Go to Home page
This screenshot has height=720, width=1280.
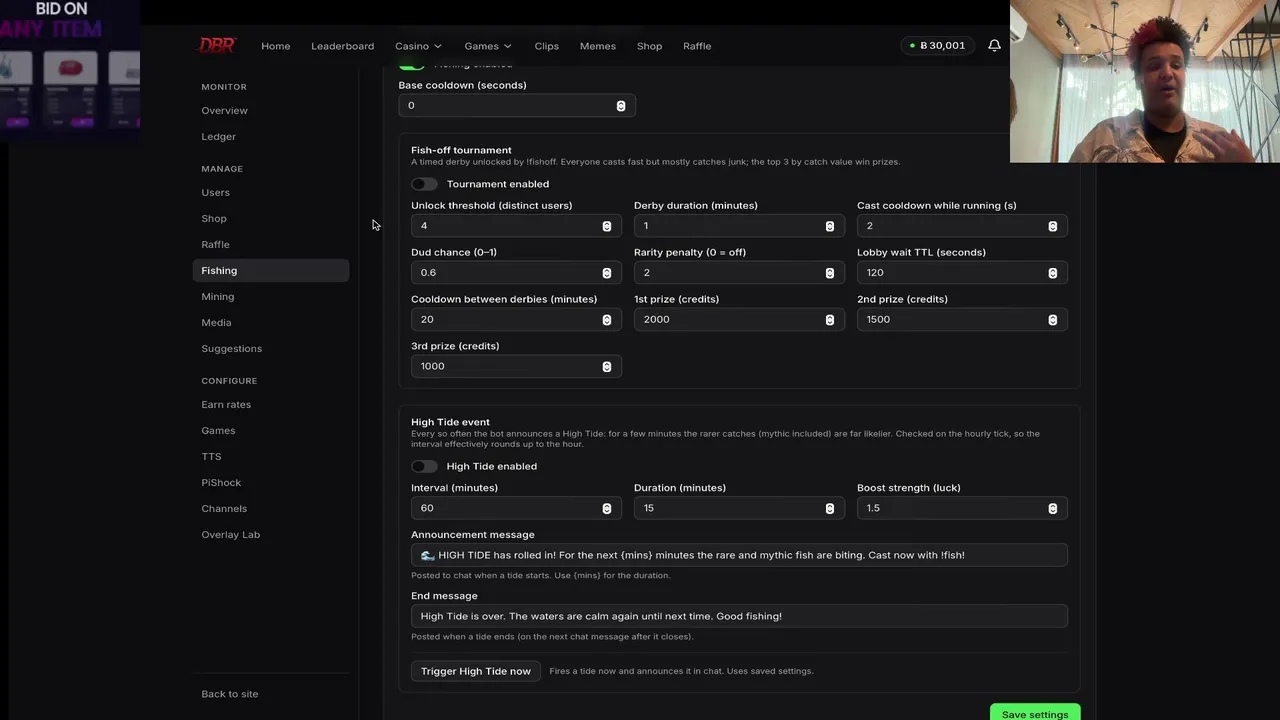tap(275, 46)
